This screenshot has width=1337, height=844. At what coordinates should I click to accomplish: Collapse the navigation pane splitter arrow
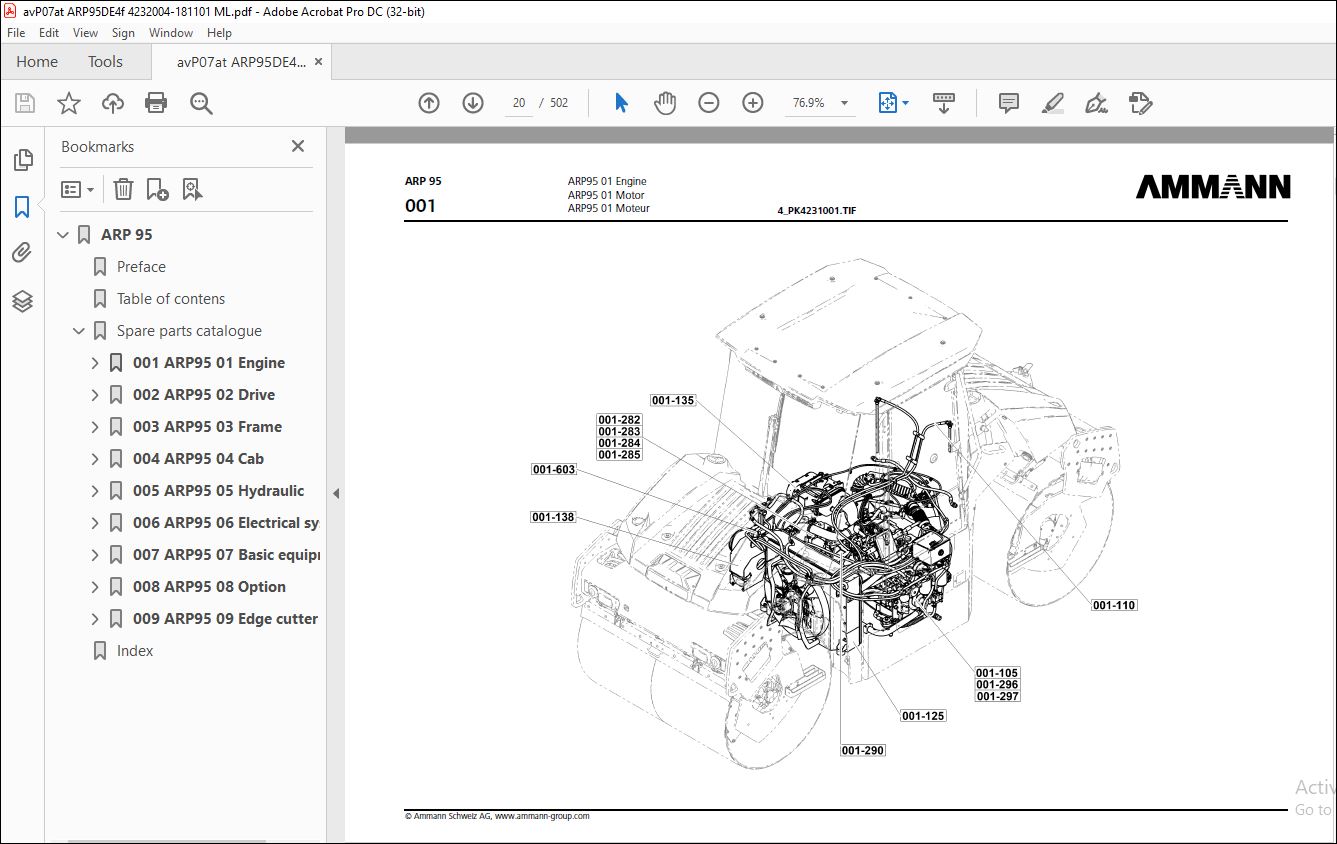click(x=336, y=493)
